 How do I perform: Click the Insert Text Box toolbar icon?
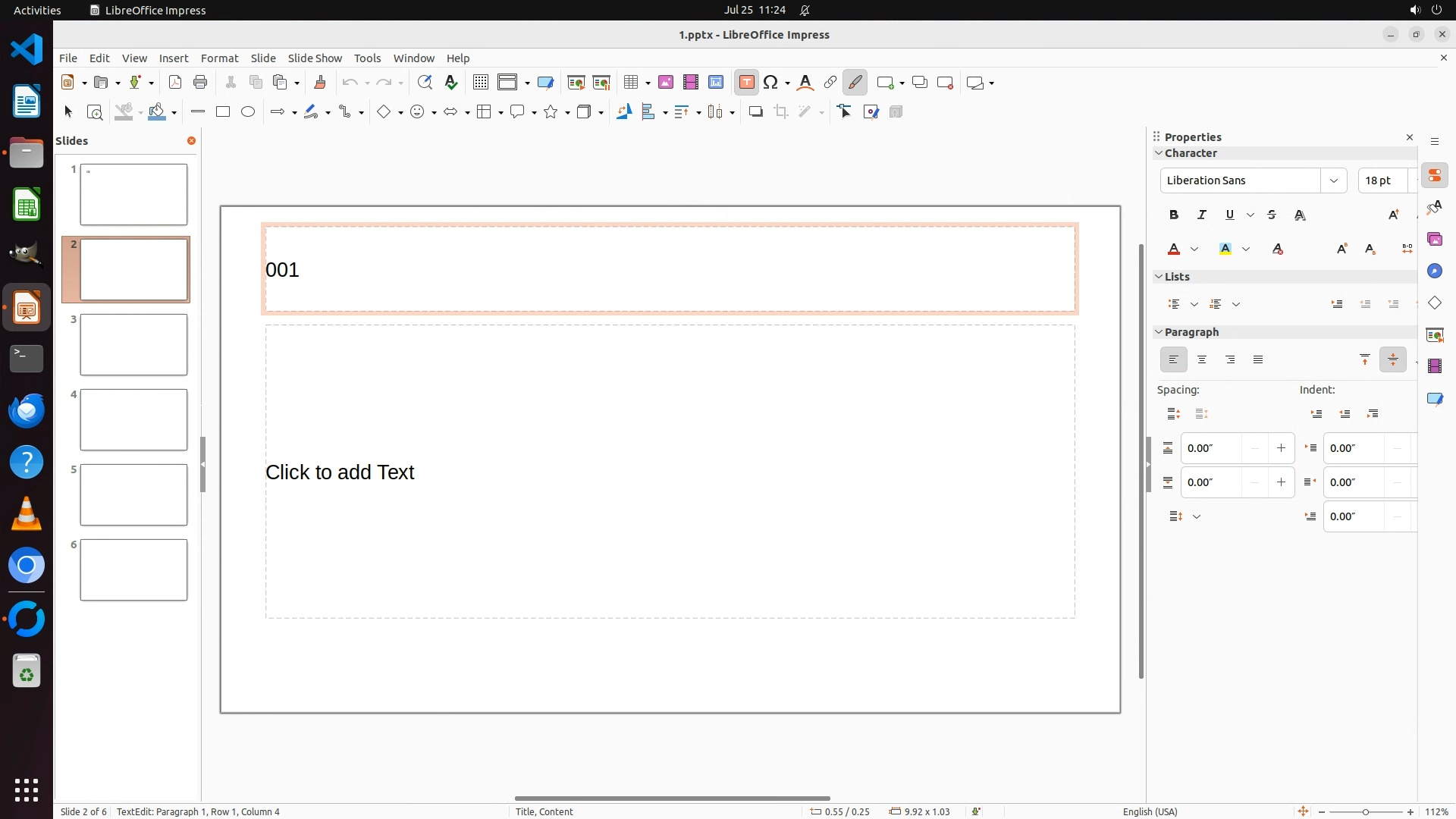pyautogui.click(x=746, y=83)
